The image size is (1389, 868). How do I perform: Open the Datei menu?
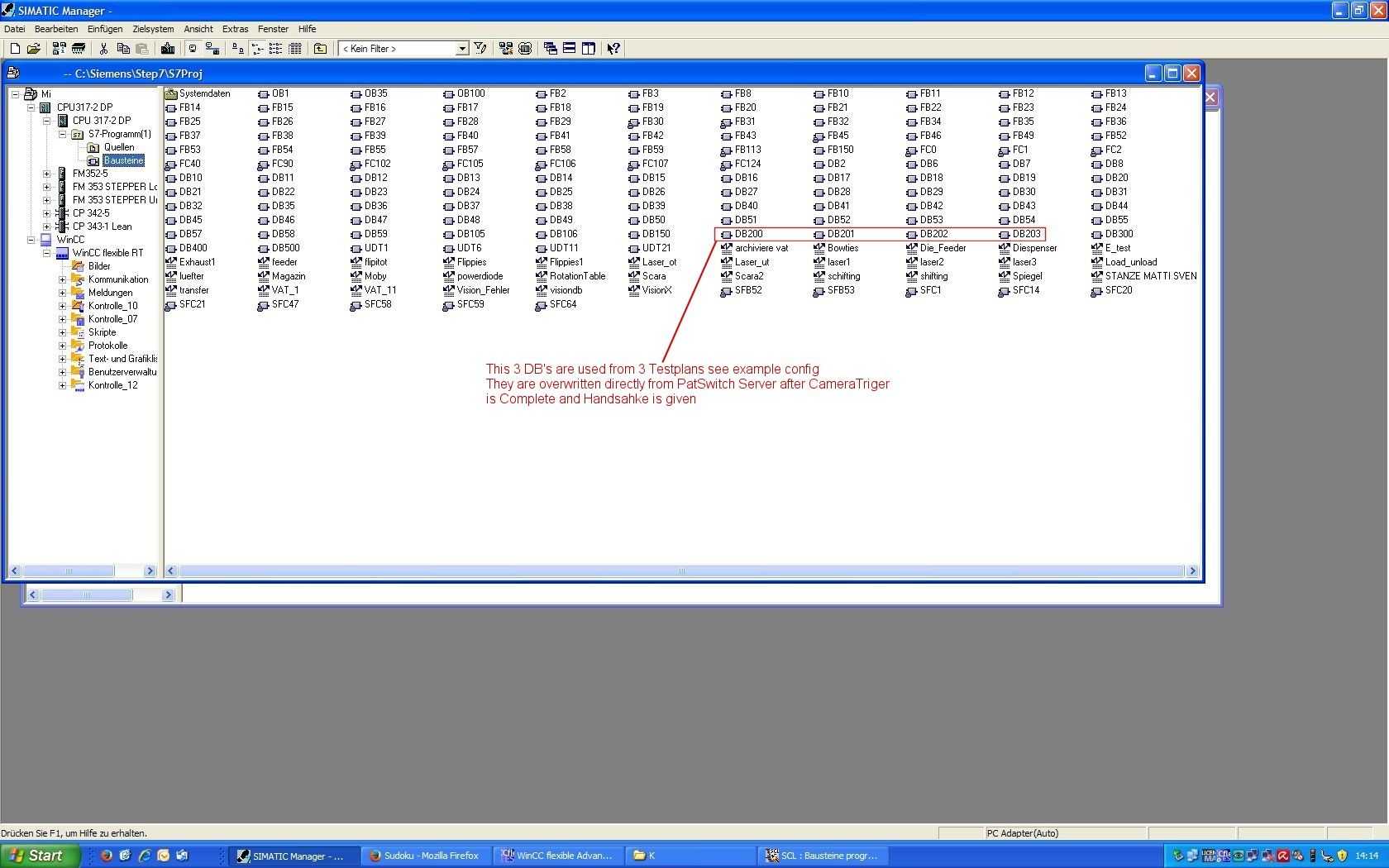[15, 29]
